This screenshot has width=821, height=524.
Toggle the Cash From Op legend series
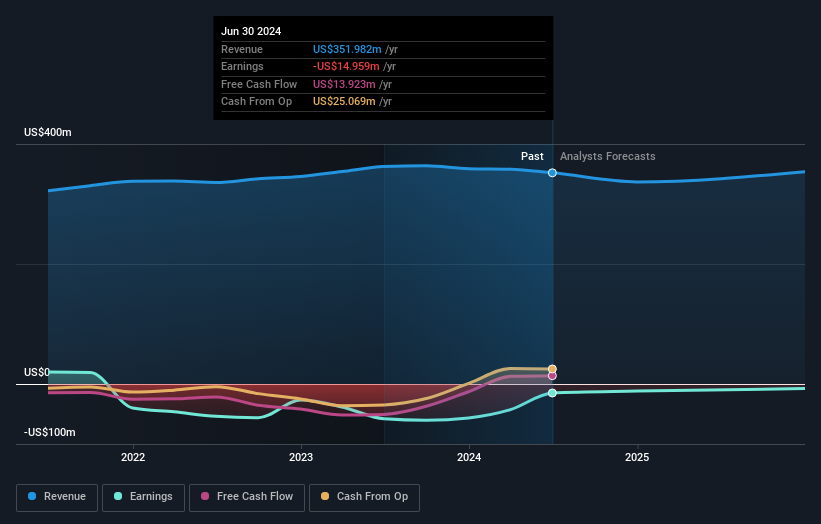coord(364,497)
